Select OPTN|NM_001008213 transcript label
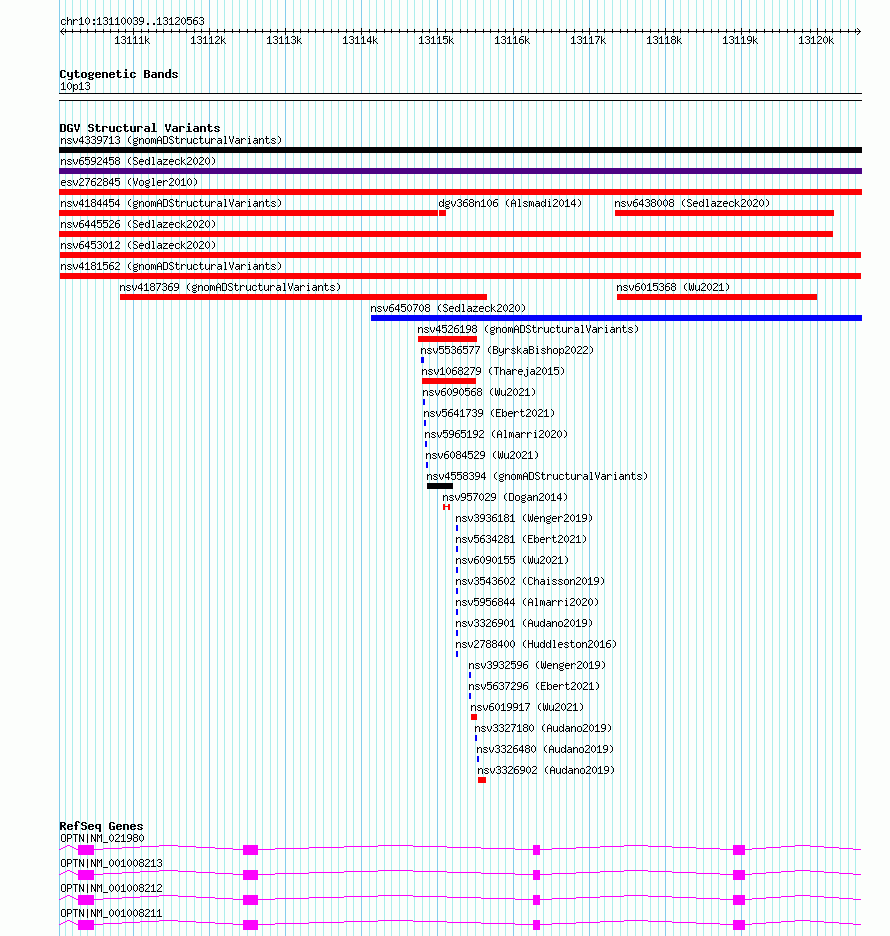 [x=111, y=863]
